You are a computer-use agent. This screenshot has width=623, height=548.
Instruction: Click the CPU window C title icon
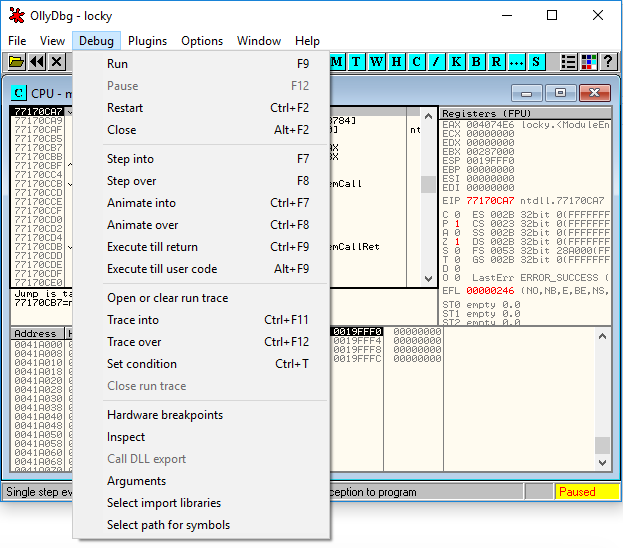point(19,93)
